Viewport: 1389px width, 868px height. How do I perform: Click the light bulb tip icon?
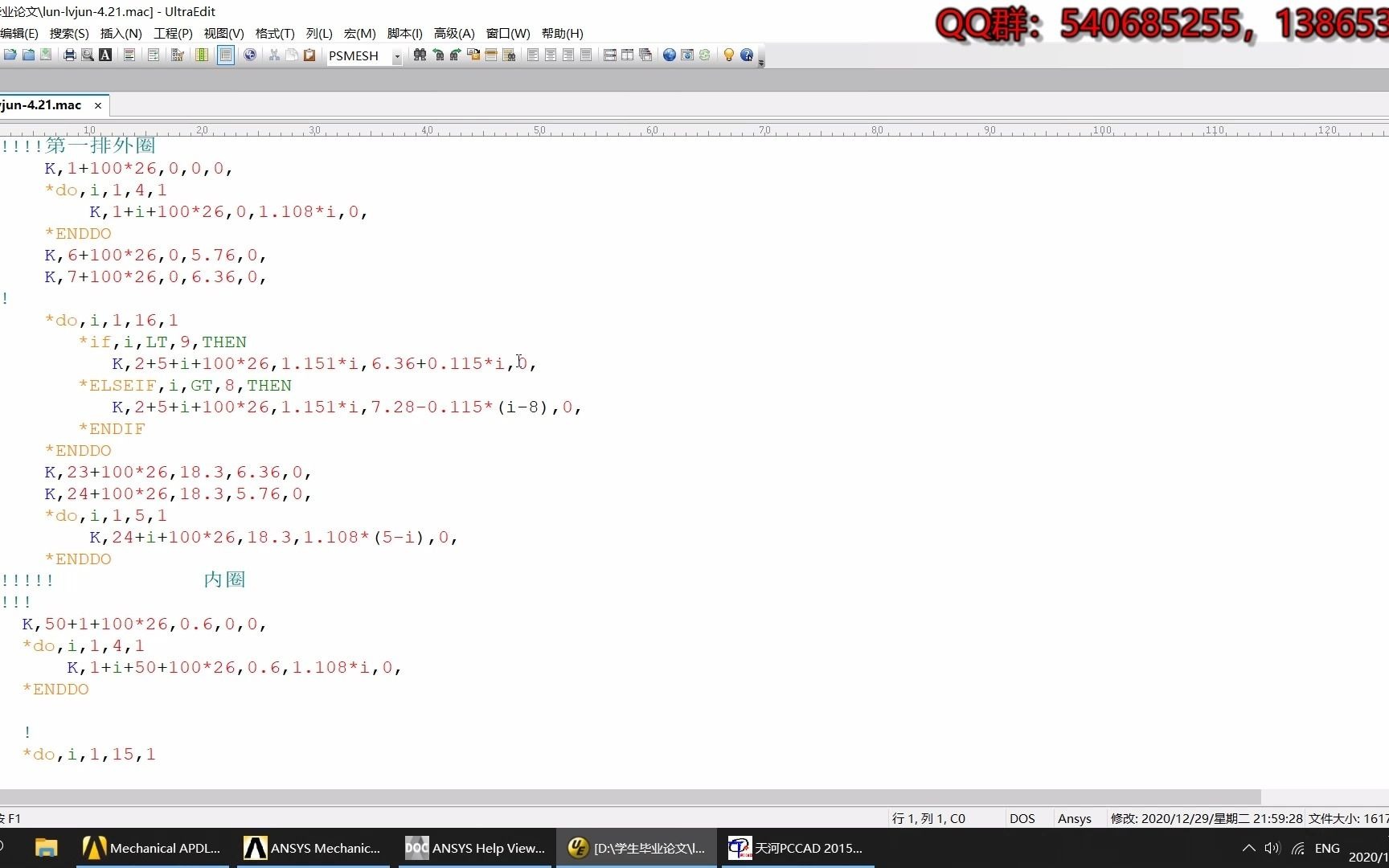(x=729, y=55)
